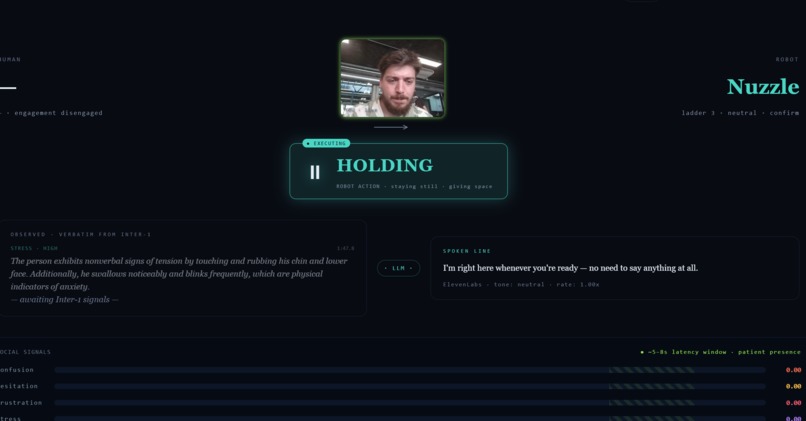Click the "awaiting Inter-1 signals" line
Screen dimensions: 806x421
point(64,300)
